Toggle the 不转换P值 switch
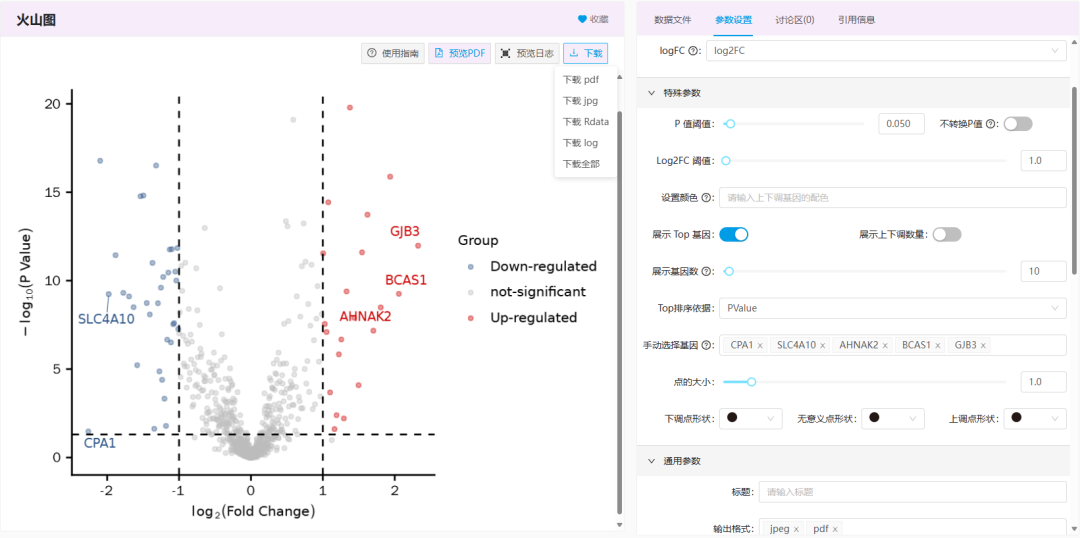The width and height of the screenshot is (1080, 538). [1017, 124]
